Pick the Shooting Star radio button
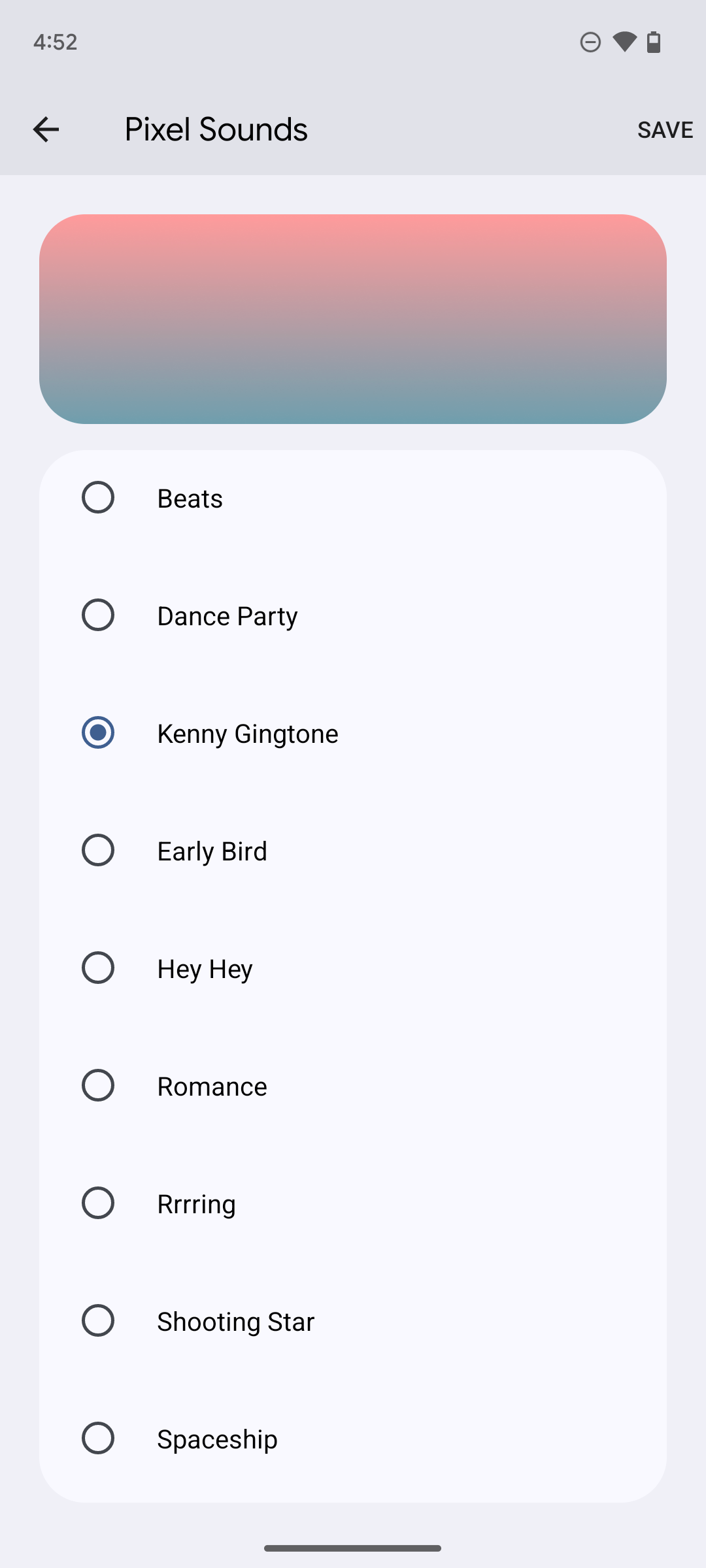This screenshot has height=1568, width=706. point(98,1321)
